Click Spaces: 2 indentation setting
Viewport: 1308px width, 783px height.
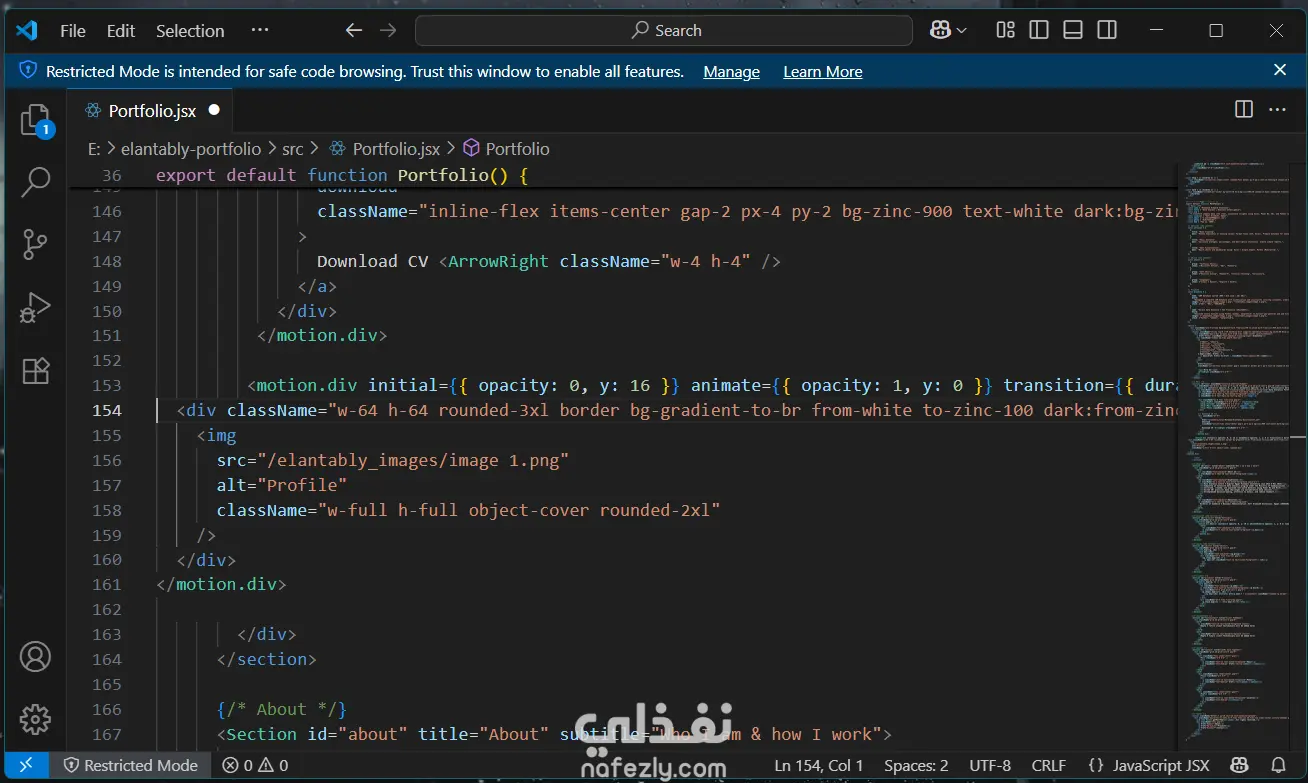coord(916,765)
